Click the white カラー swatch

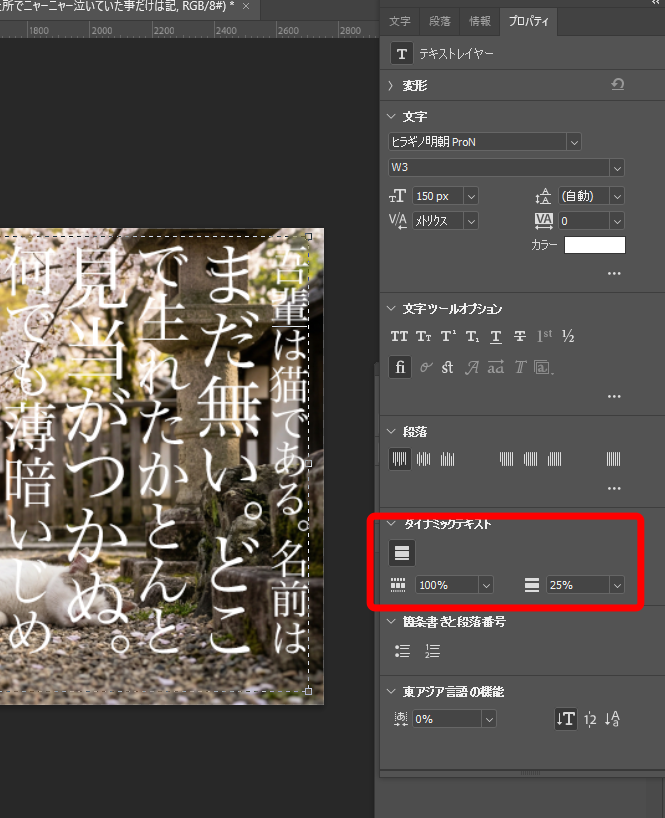tap(595, 245)
